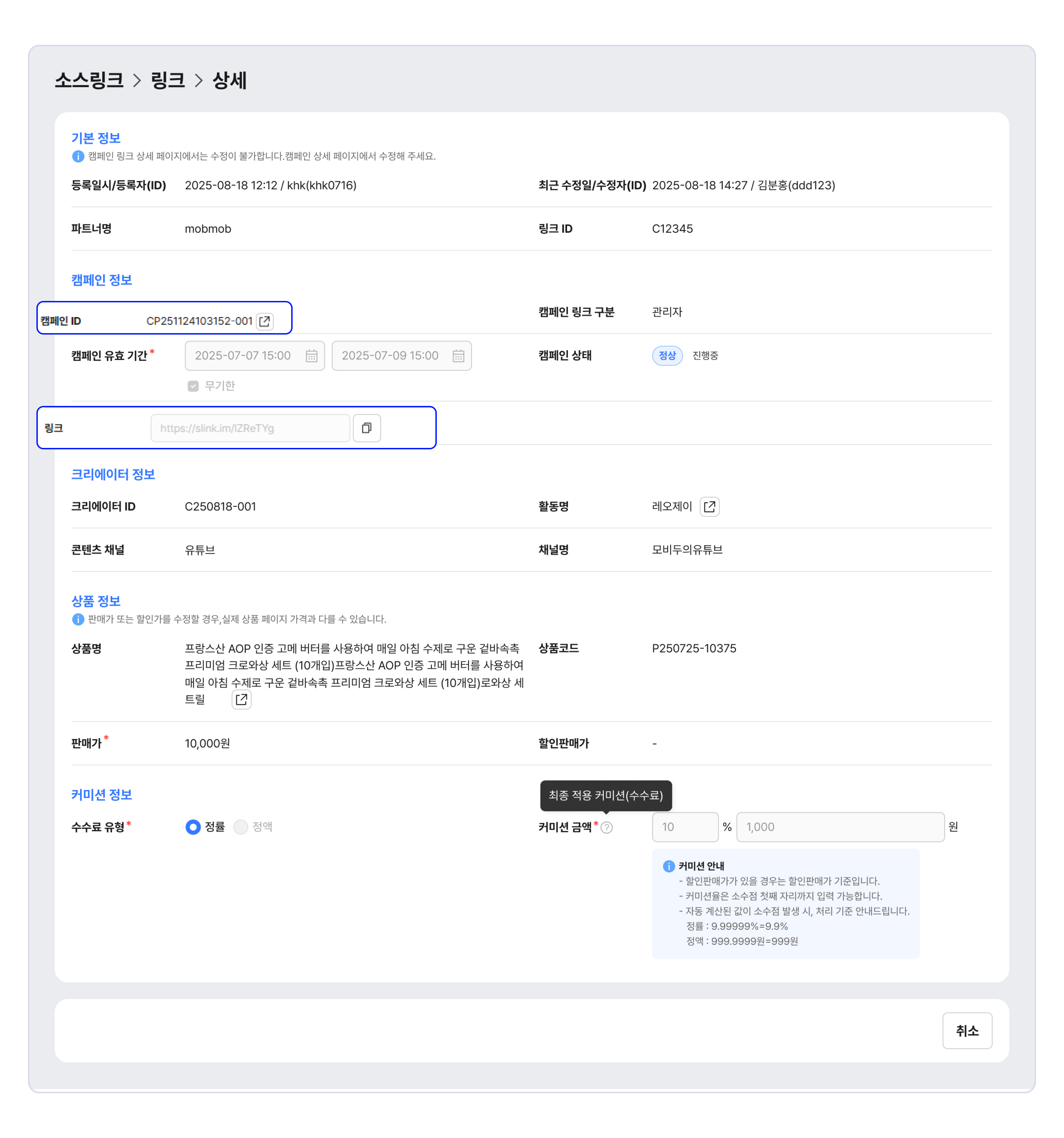1064x1138 pixels.
Task: Click the 커미션 안내 info icon
Action: tap(668, 866)
